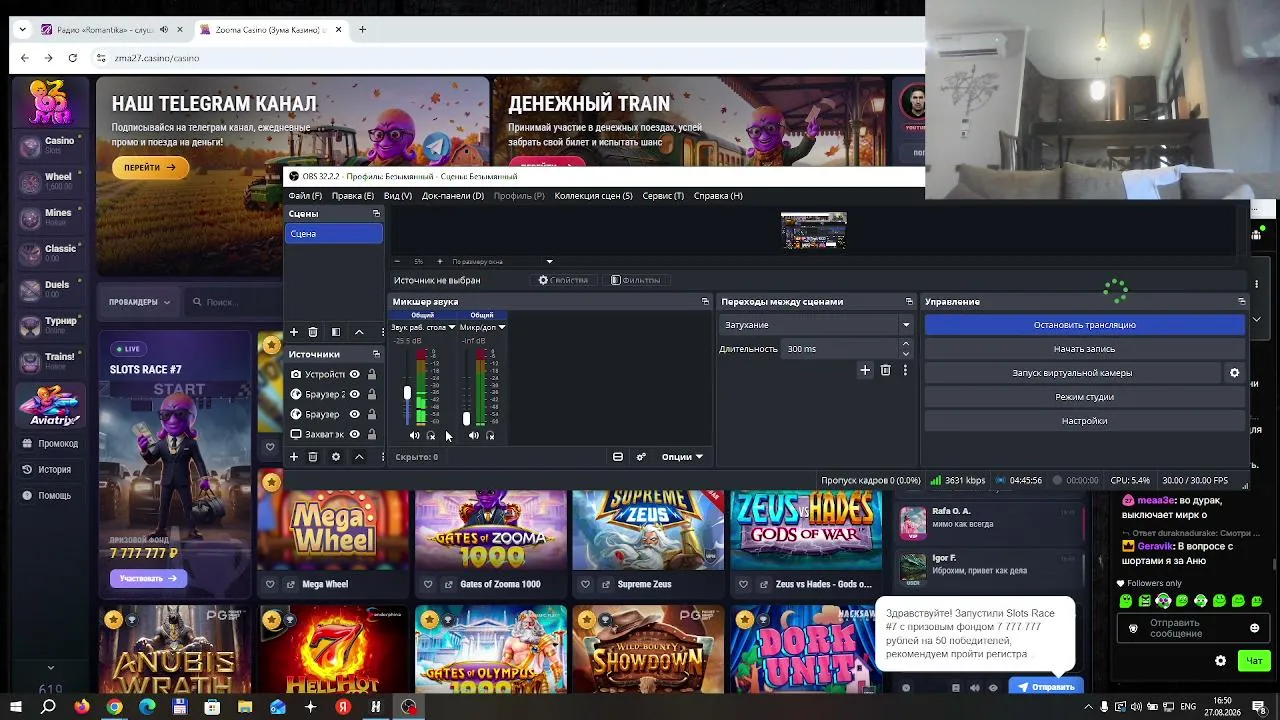Increase transition duration with up stepper

(906, 345)
